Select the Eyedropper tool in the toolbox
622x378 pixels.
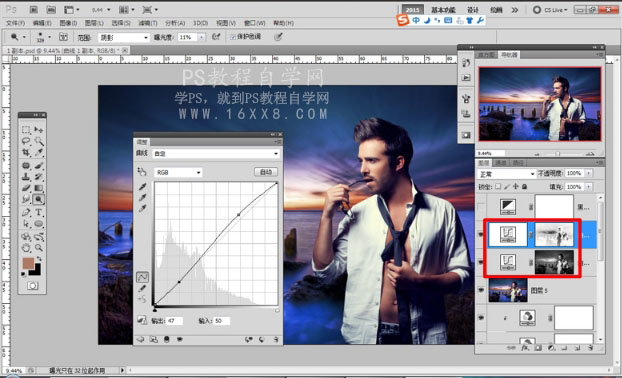pyautogui.click(x=38, y=152)
